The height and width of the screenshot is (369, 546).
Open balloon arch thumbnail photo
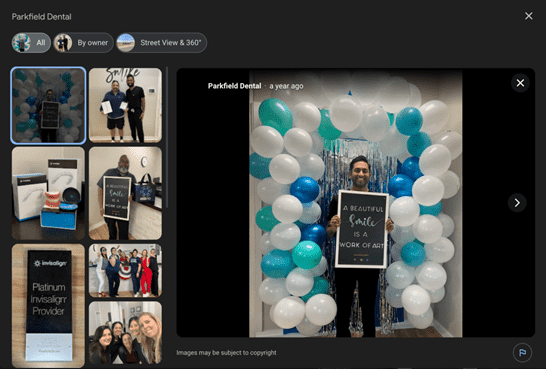pos(48,105)
